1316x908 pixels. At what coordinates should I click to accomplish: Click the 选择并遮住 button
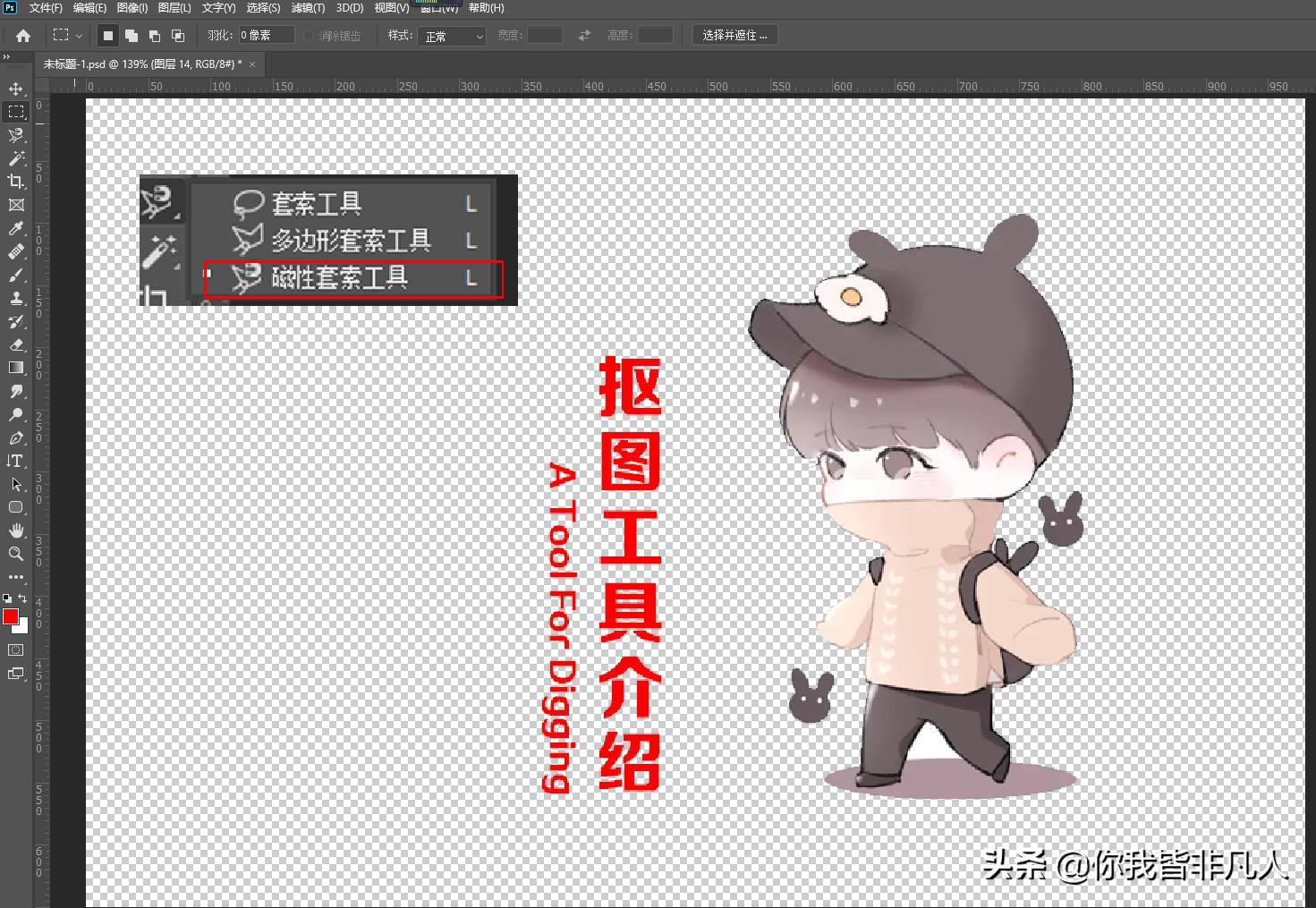(735, 34)
